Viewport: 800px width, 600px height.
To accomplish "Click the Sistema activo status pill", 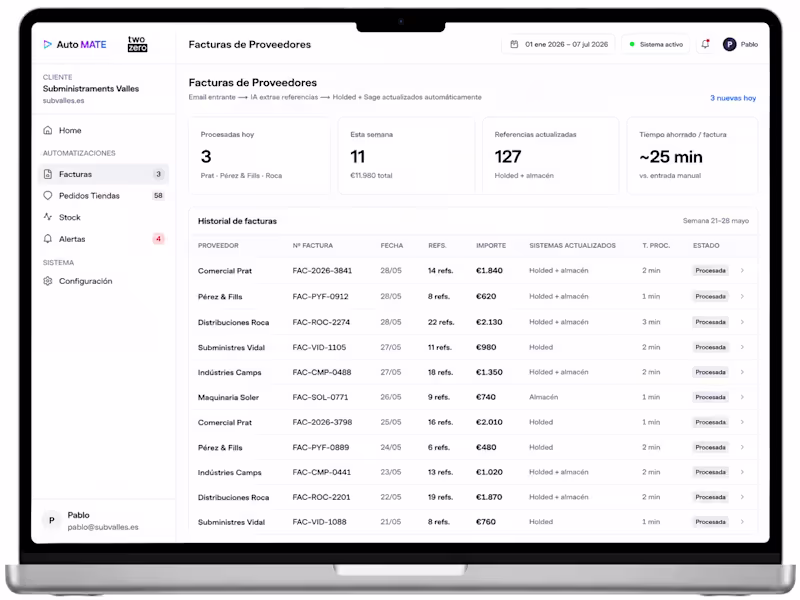I will coord(656,44).
